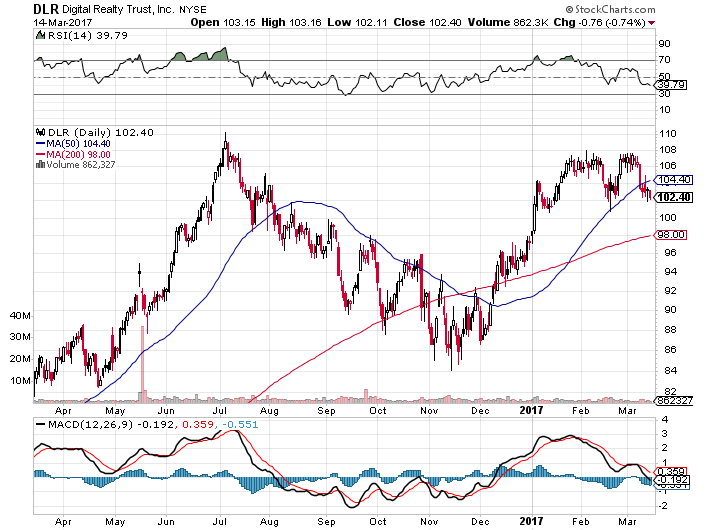Click the NYSE exchange label
The height and width of the screenshot is (530, 707).
[x=193, y=9]
